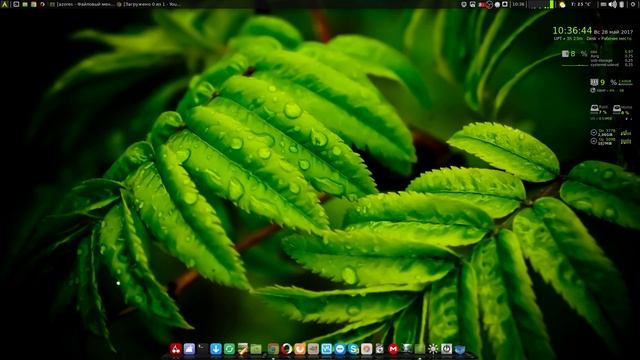640x360 pixels.
Task: Switch to the azores file manager window
Action: click(x=82, y=4)
